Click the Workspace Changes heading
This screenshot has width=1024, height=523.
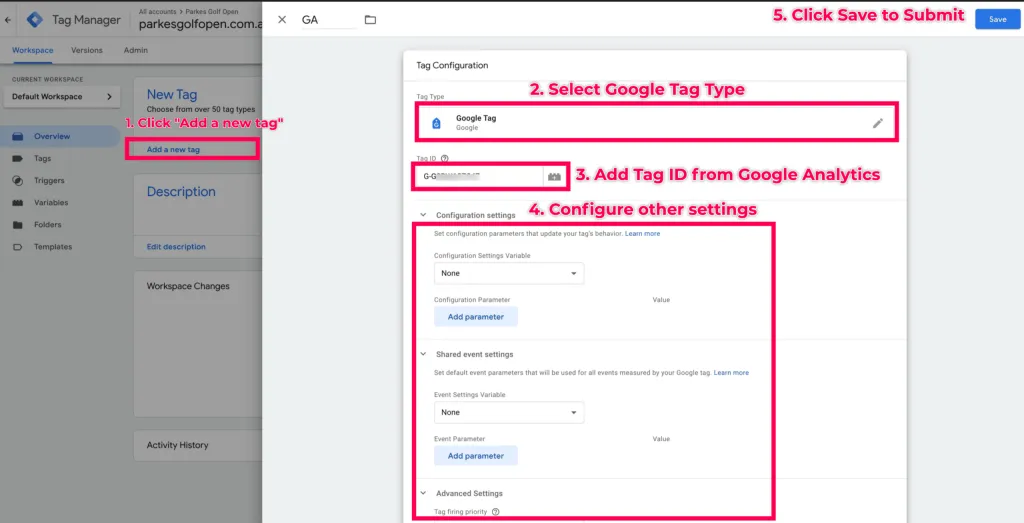click(188, 286)
